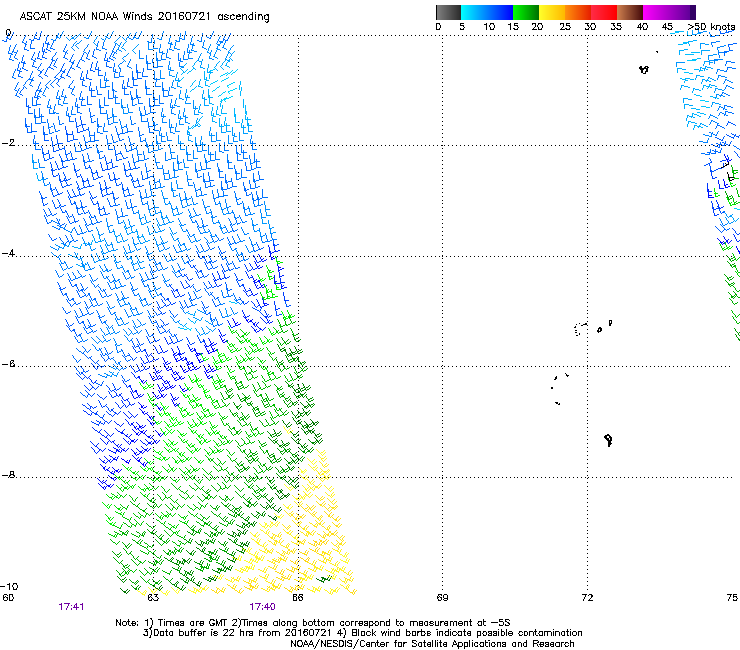Screen dimensions: 740x650
Task: Click the longitude label 66
Action: click(298, 598)
